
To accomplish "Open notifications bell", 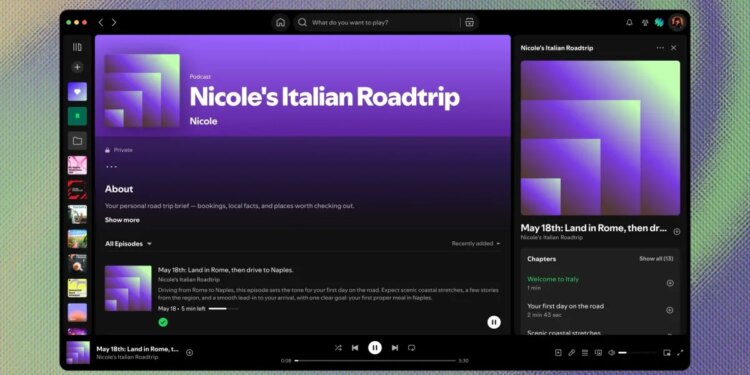I will [629, 22].
